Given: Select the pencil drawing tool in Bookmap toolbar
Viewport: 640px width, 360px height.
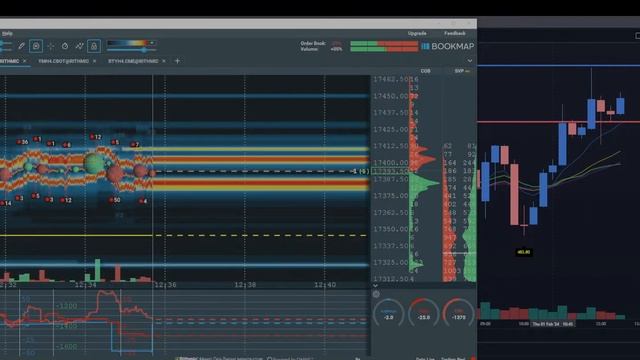Looking at the screenshot, I should (x=22, y=46).
